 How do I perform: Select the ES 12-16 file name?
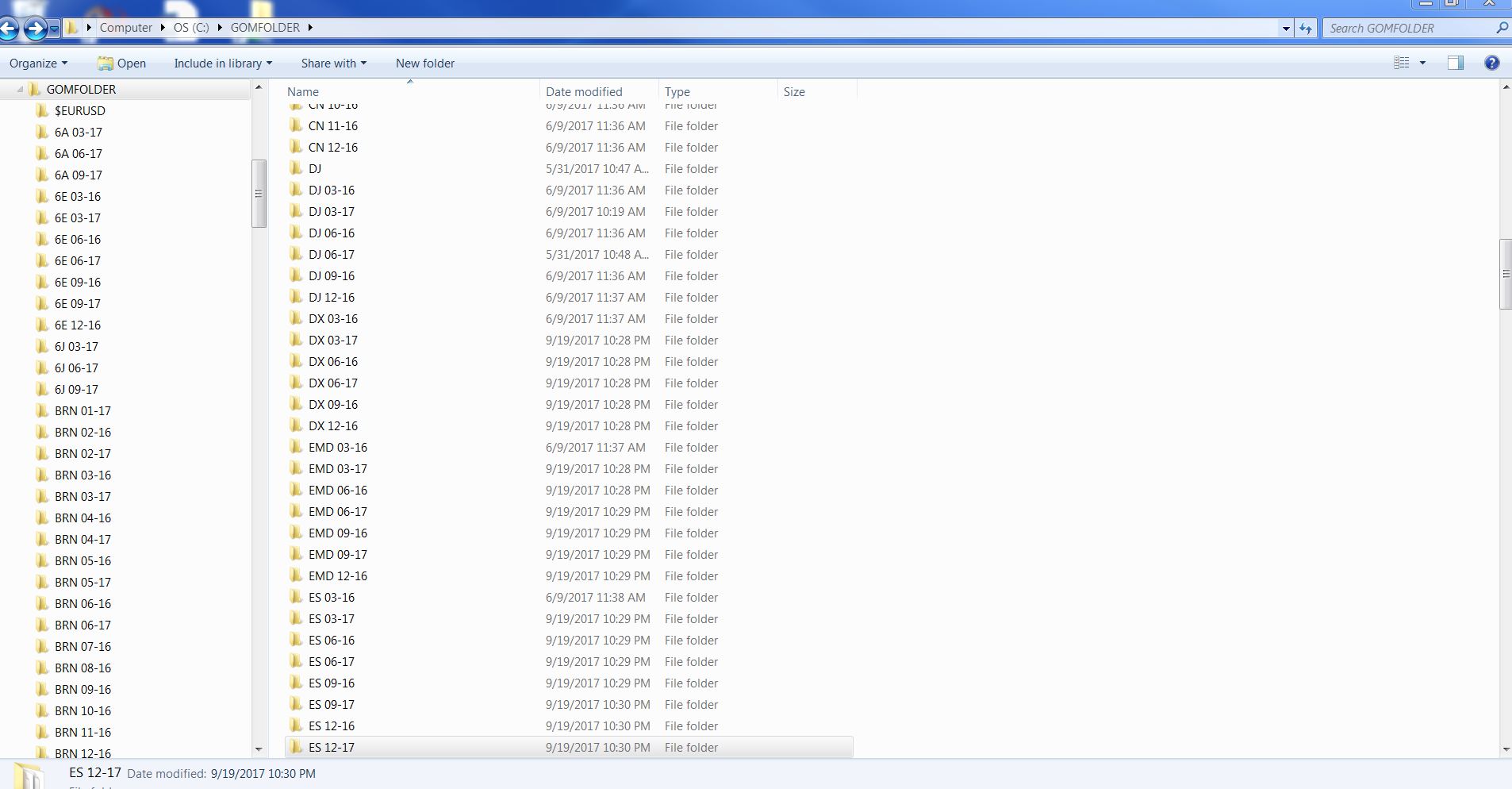click(x=331, y=726)
